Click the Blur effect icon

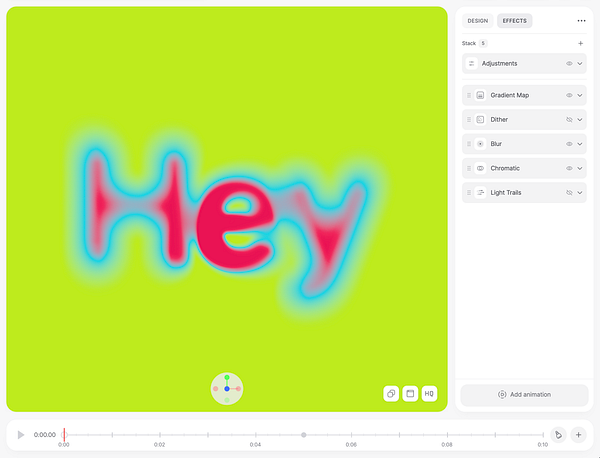[480, 144]
